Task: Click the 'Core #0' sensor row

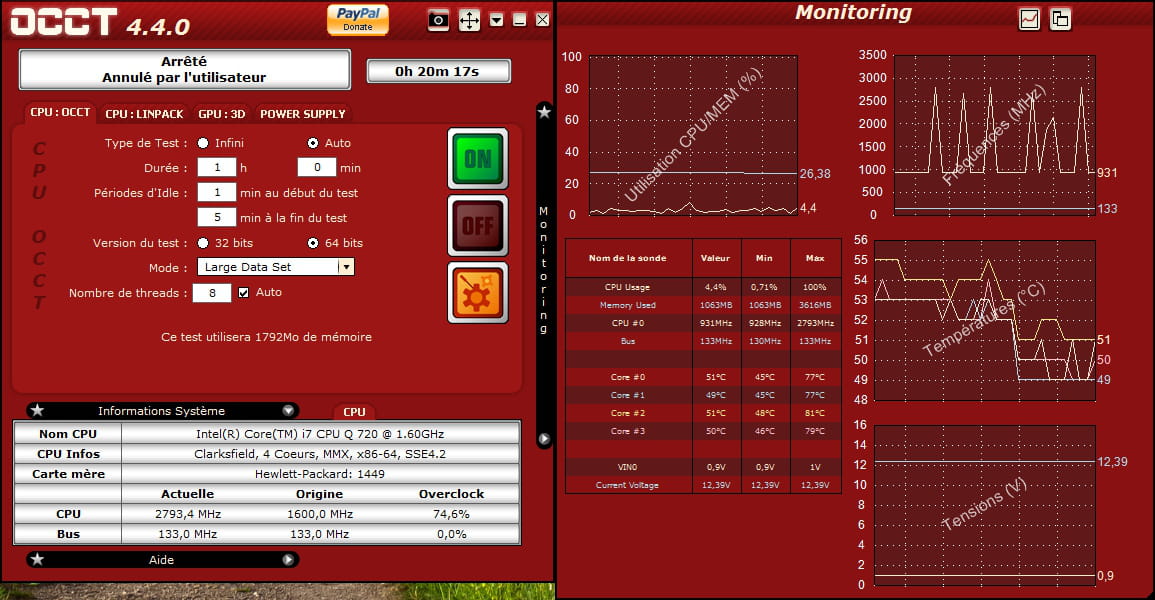Action: (x=703, y=377)
